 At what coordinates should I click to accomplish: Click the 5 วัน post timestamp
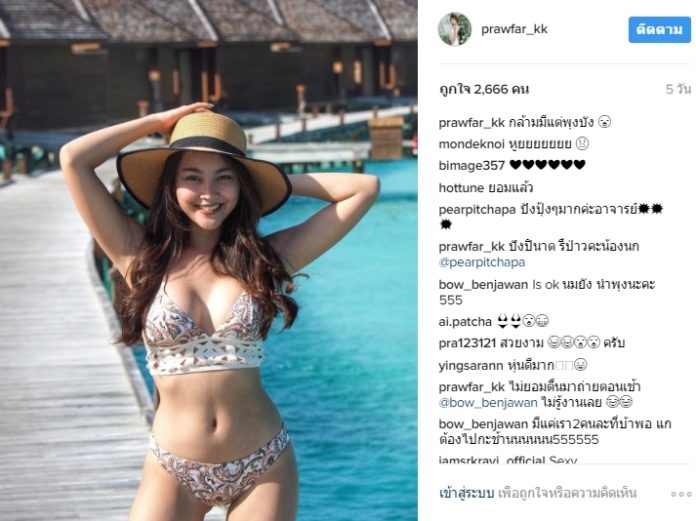tap(678, 89)
